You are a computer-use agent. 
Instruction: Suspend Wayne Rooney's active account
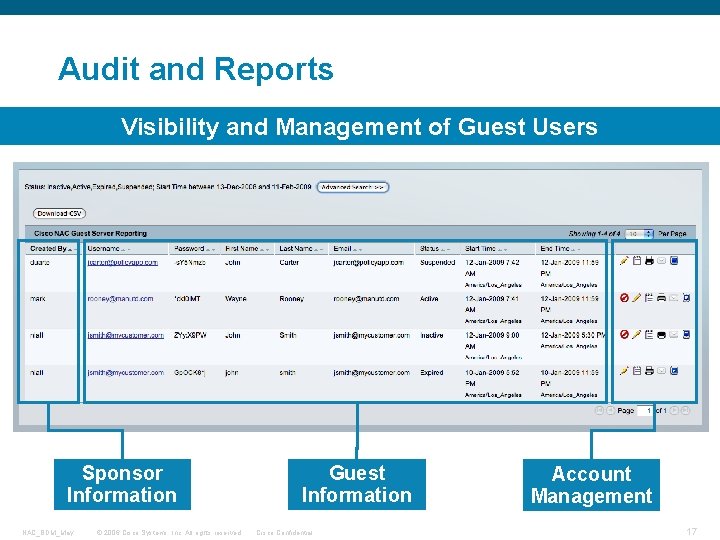(x=624, y=298)
